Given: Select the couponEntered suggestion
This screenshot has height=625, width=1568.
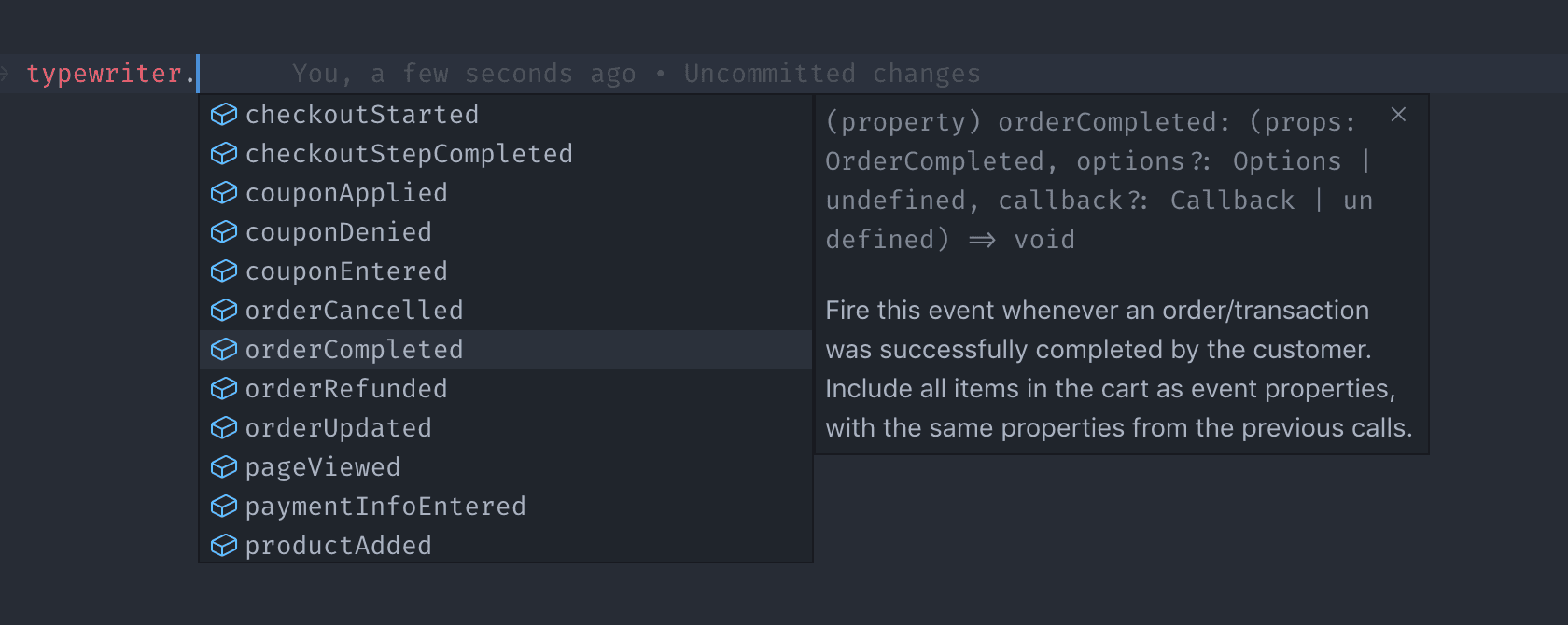Looking at the screenshot, I should (x=345, y=271).
